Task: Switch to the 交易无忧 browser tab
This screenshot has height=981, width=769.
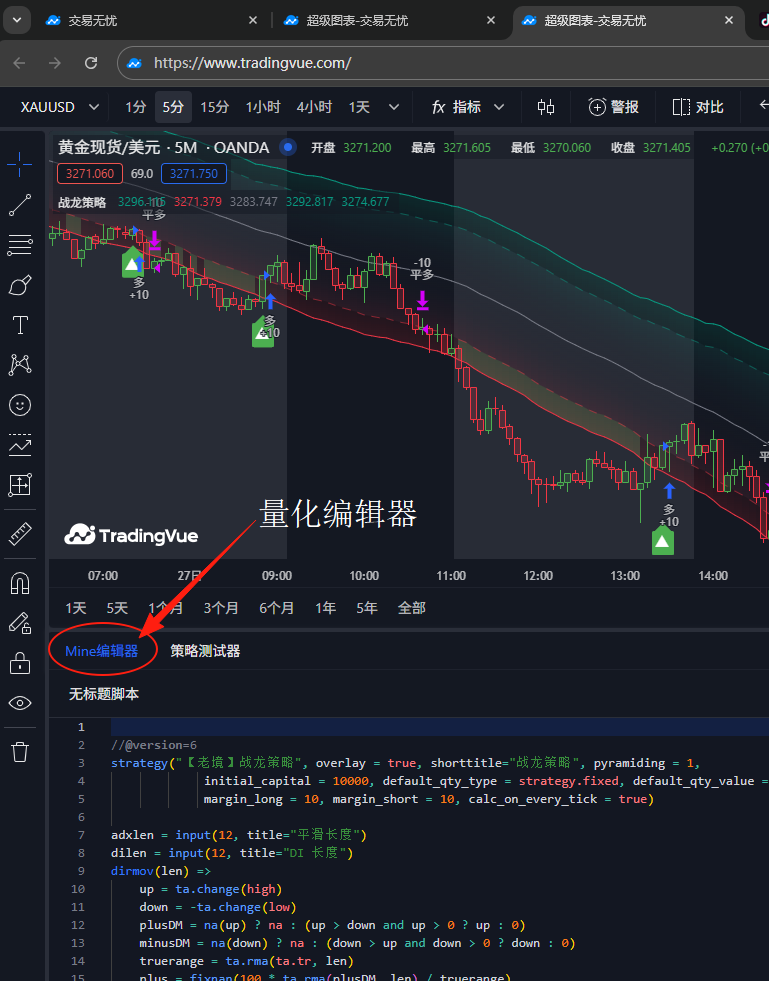Action: point(152,21)
